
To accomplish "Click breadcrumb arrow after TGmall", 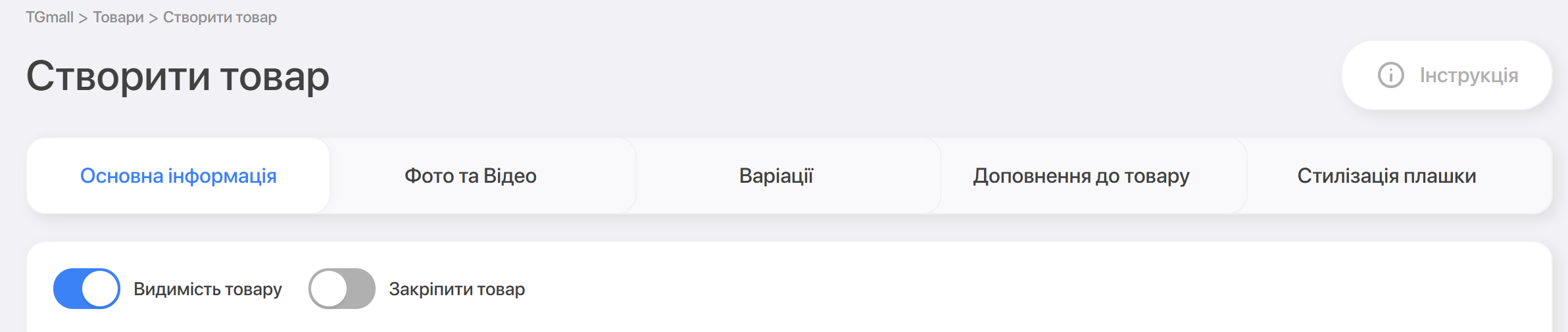I will [x=83, y=18].
